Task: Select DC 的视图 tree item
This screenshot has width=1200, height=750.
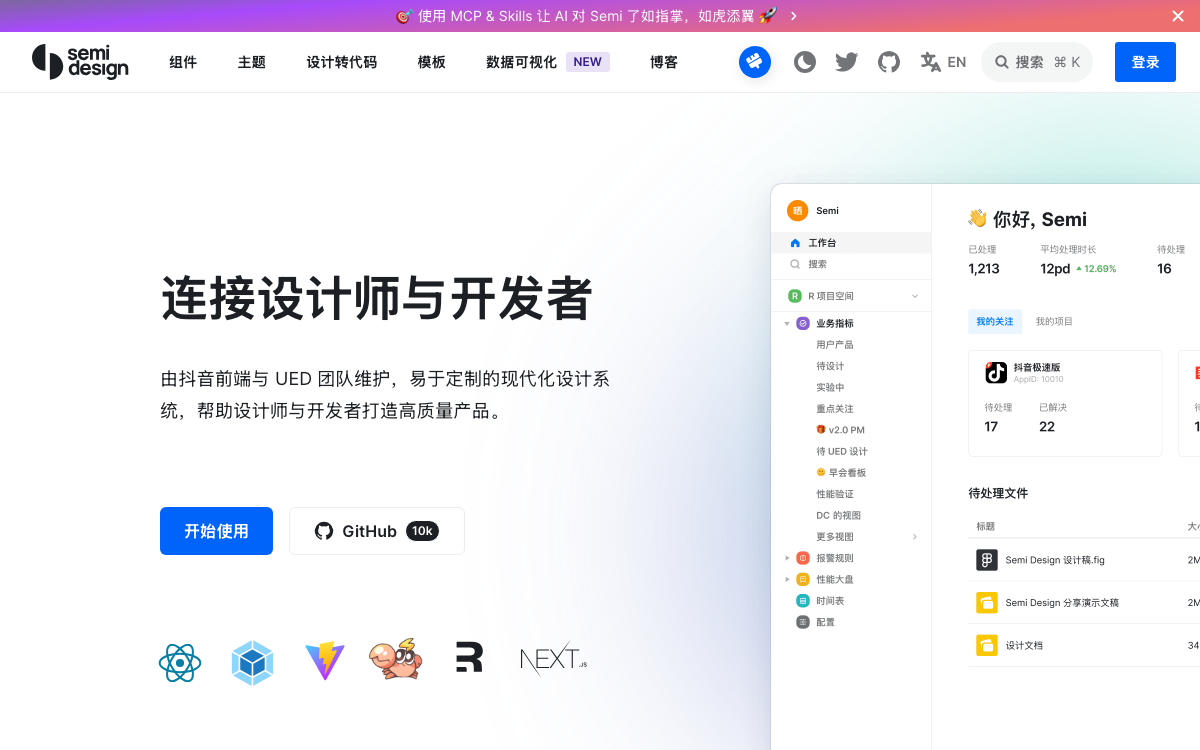Action: (838, 516)
